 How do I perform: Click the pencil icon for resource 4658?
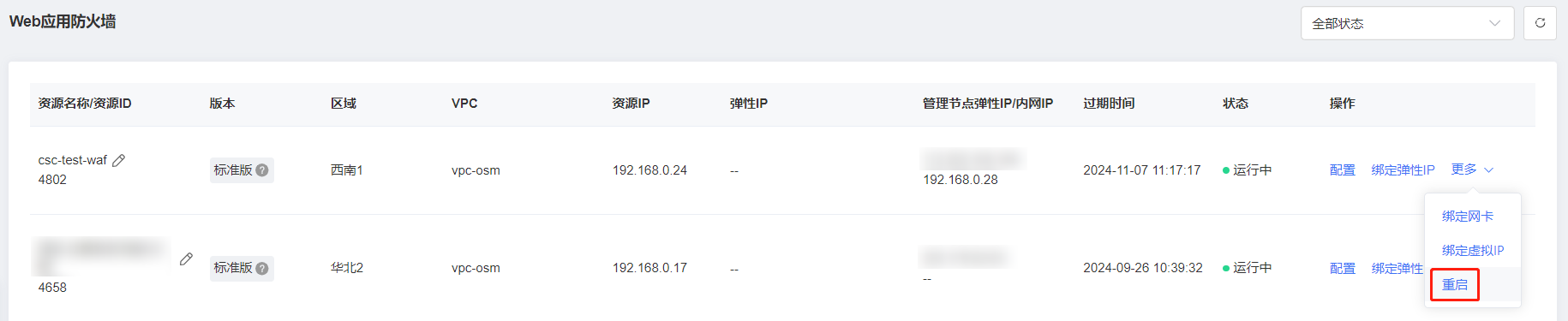[186, 259]
